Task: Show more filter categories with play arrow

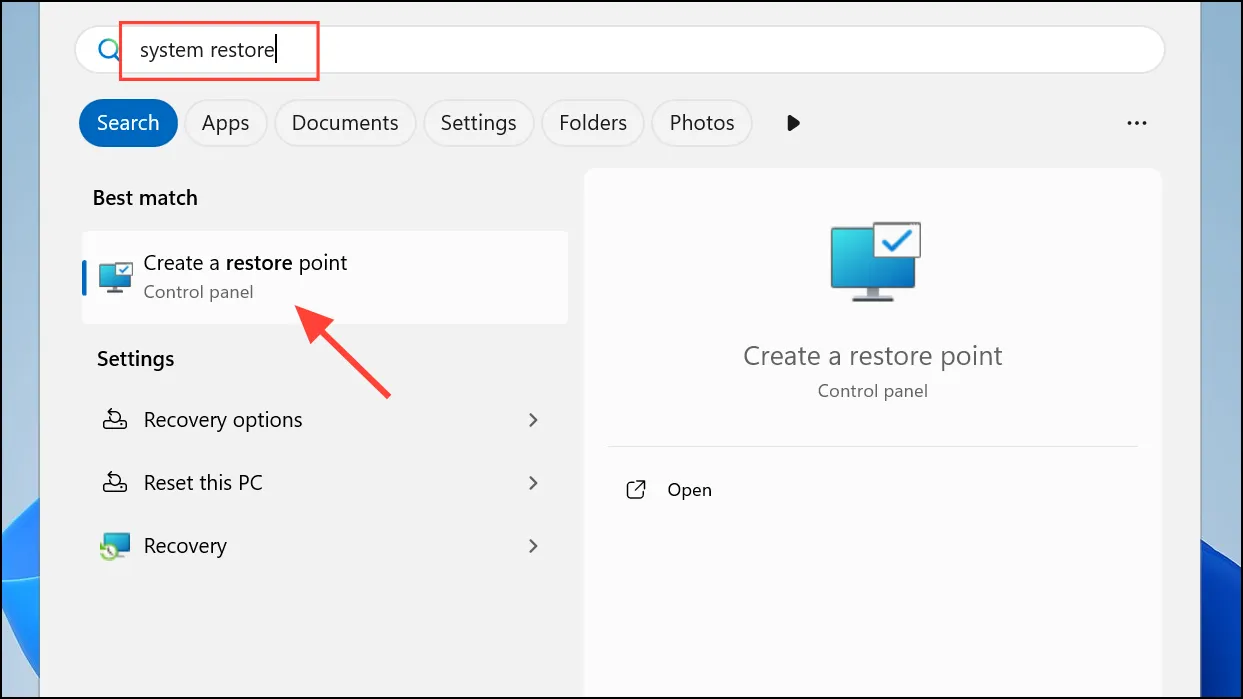Action: tap(793, 123)
